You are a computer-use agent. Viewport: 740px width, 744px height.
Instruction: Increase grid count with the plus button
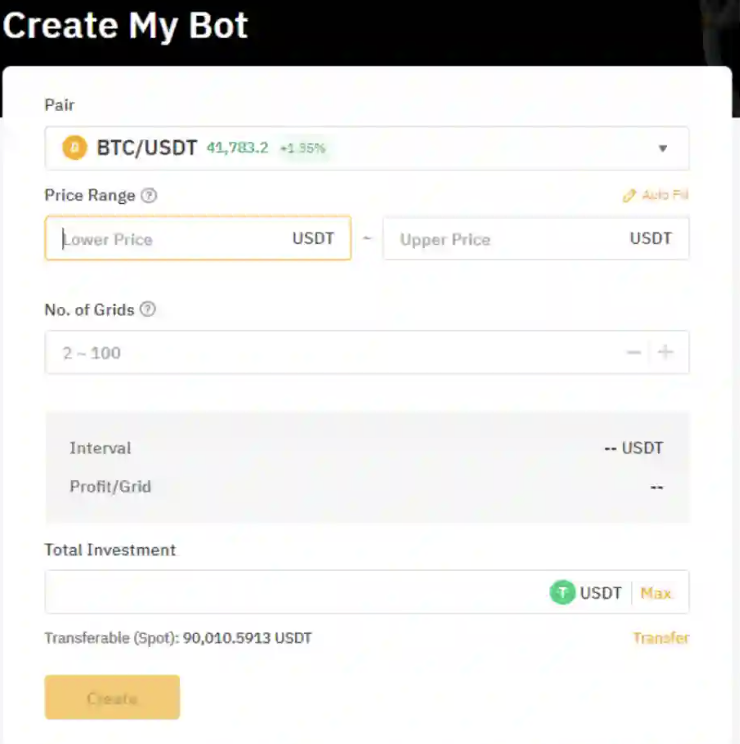tap(666, 352)
